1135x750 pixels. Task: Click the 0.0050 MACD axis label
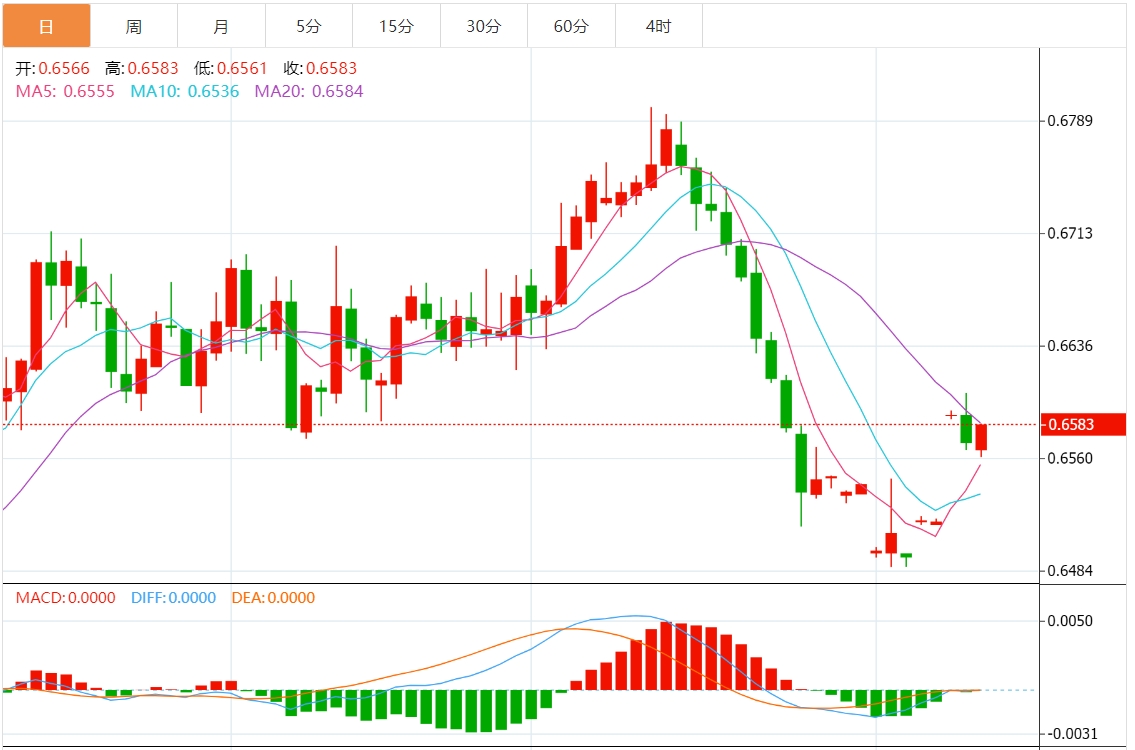[x=1071, y=620]
